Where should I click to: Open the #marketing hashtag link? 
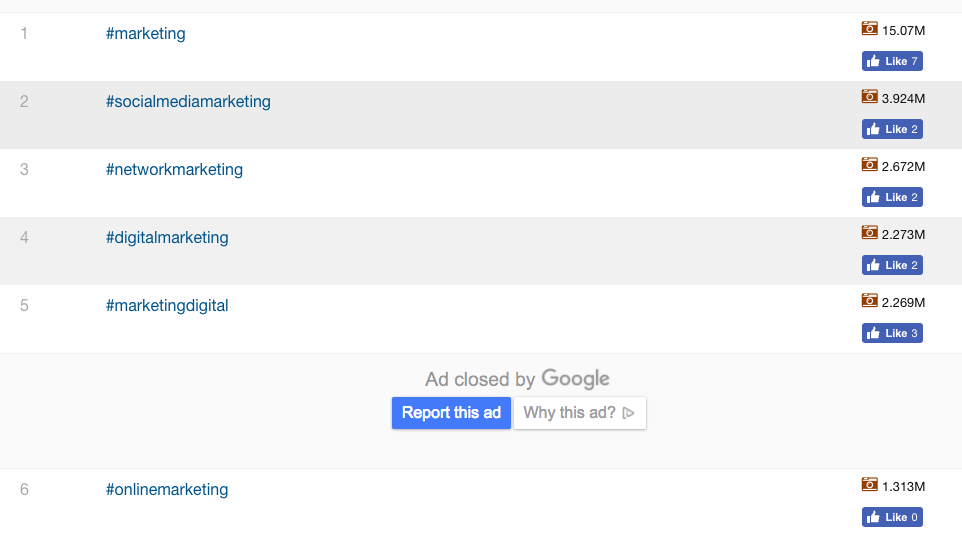click(145, 34)
